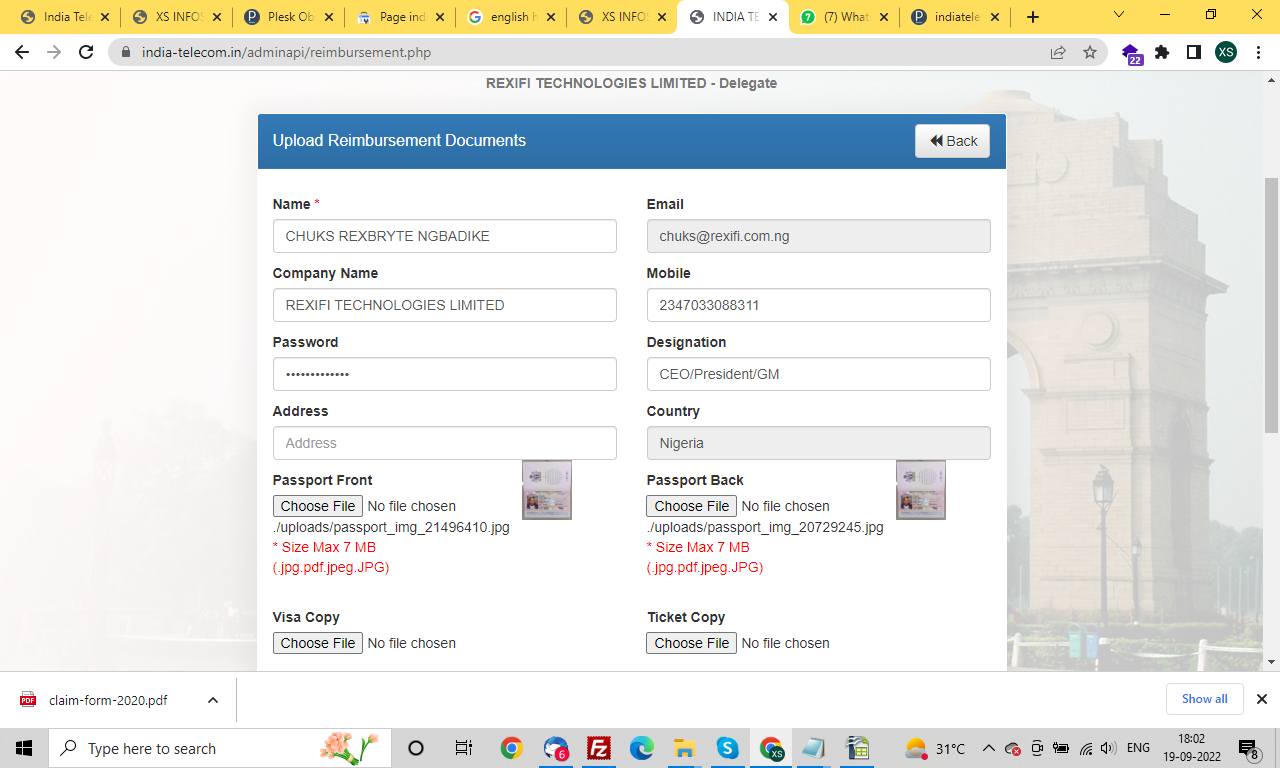This screenshot has height=768, width=1280.
Task: Click the Back button in form header
Action: (952, 141)
